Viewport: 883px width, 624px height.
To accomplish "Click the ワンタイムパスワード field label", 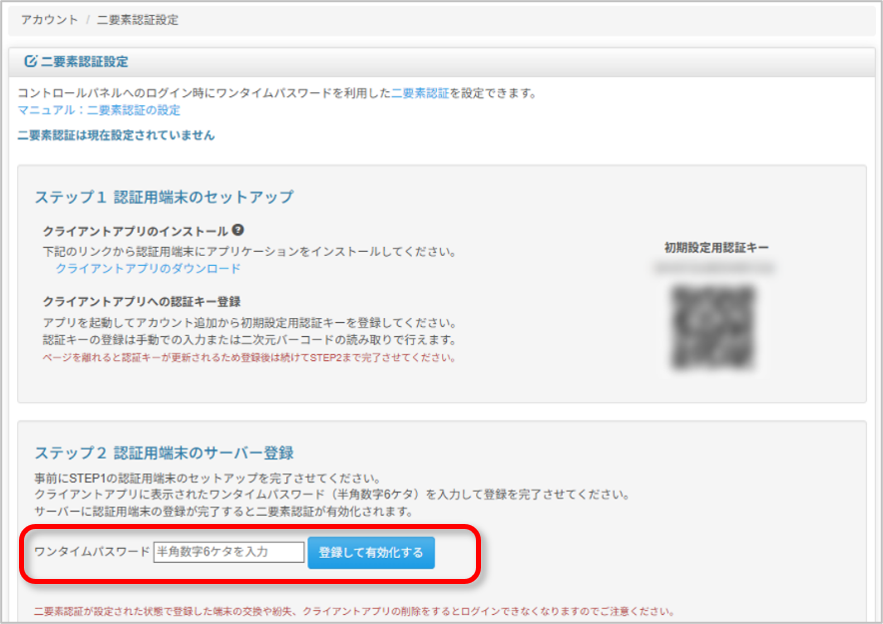I will coord(92,551).
